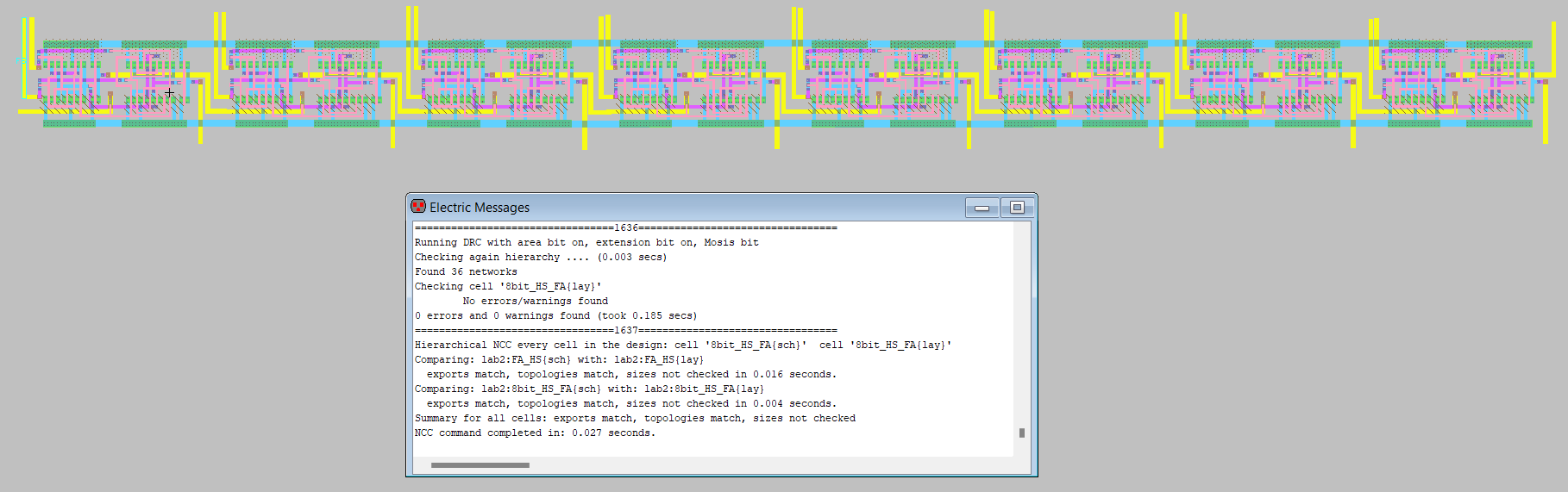Click the exports match line with 0.016 seconds

(x=631, y=375)
